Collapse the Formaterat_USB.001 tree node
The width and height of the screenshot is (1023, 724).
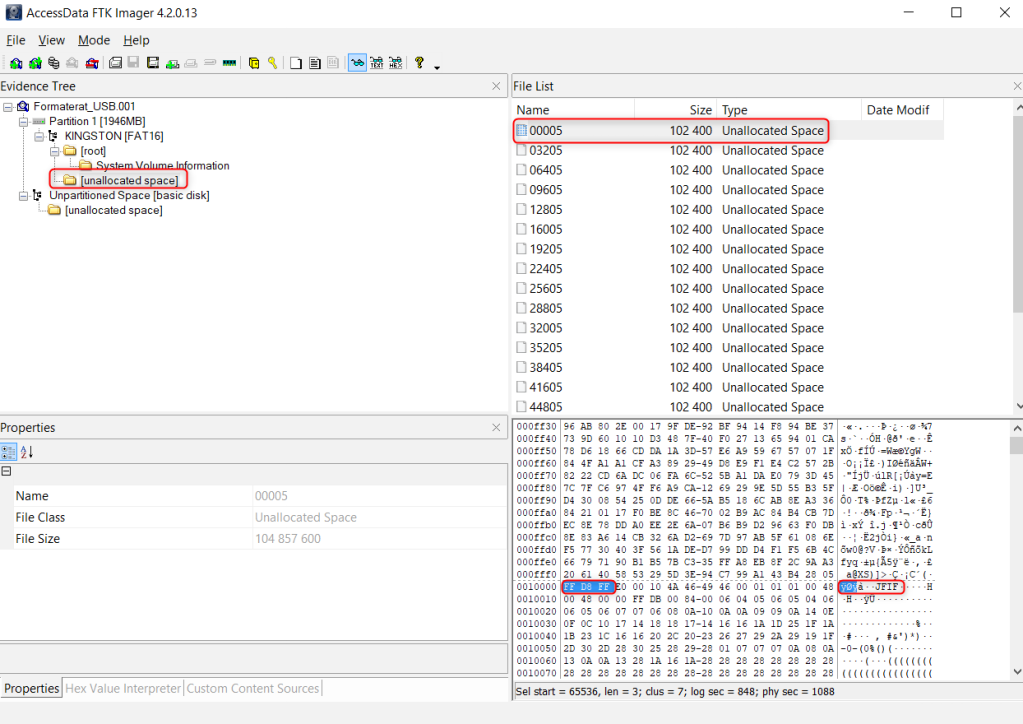(8, 106)
